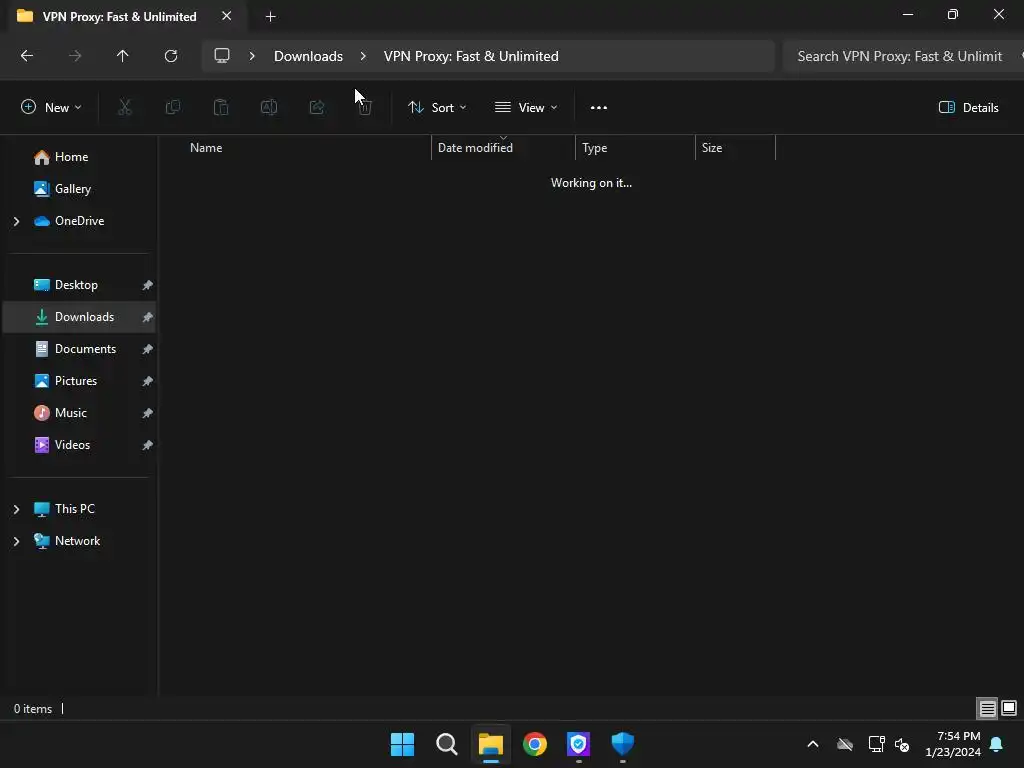This screenshot has width=1024, height=768.
Task: Expand the OneDrive tree node
Action: coord(16,221)
